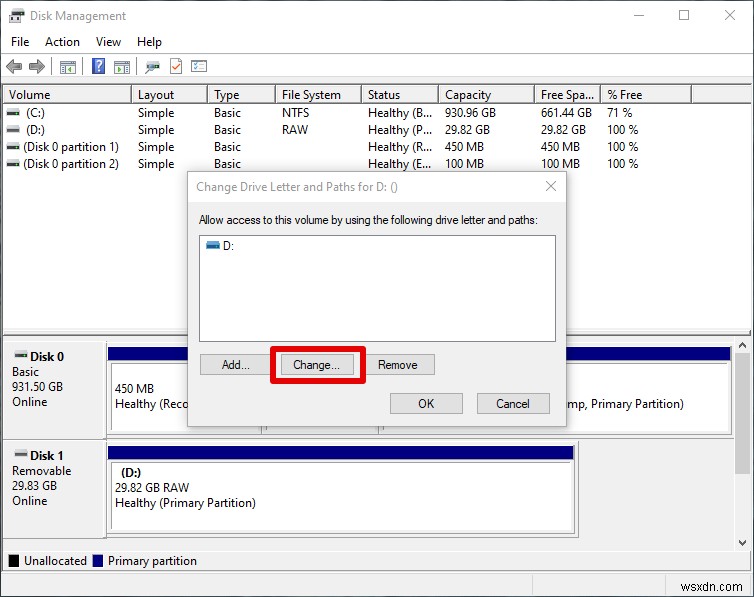754x597 pixels.
Task: Click the Disk 1 Removable label
Action: coord(41,471)
